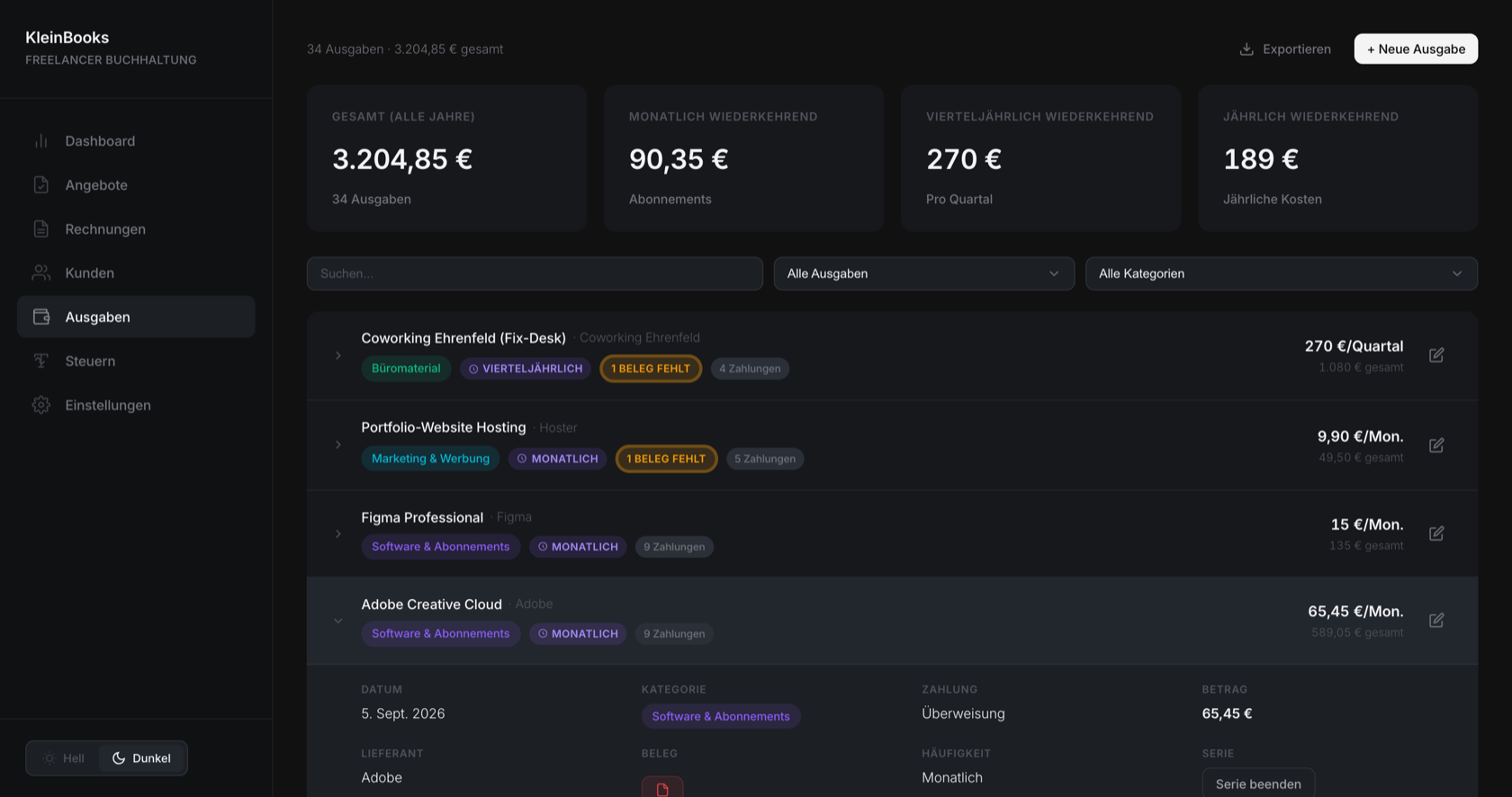The height and width of the screenshot is (797, 1512).
Task: Navigate to Kunden
Action: [136, 273]
